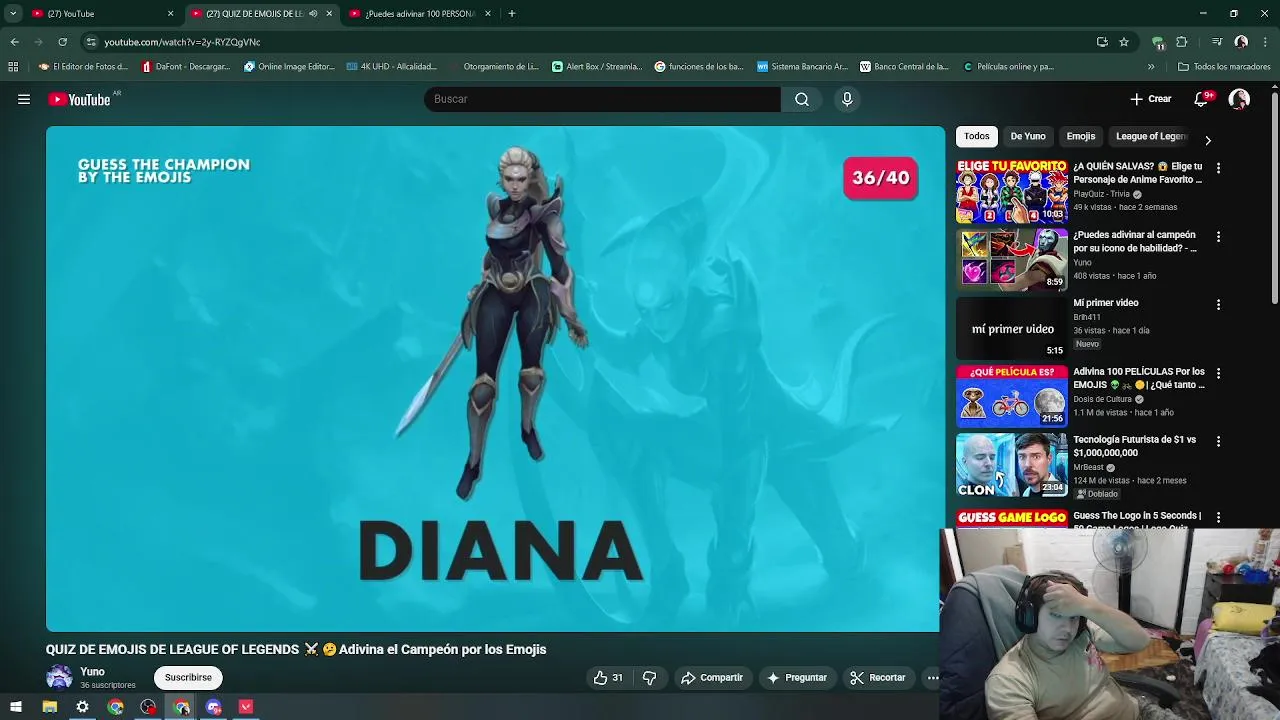Viewport: 1280px width, 720px height.
Task: Click the video player to pause
Action: pyautogui.click(x=494, y=378)
